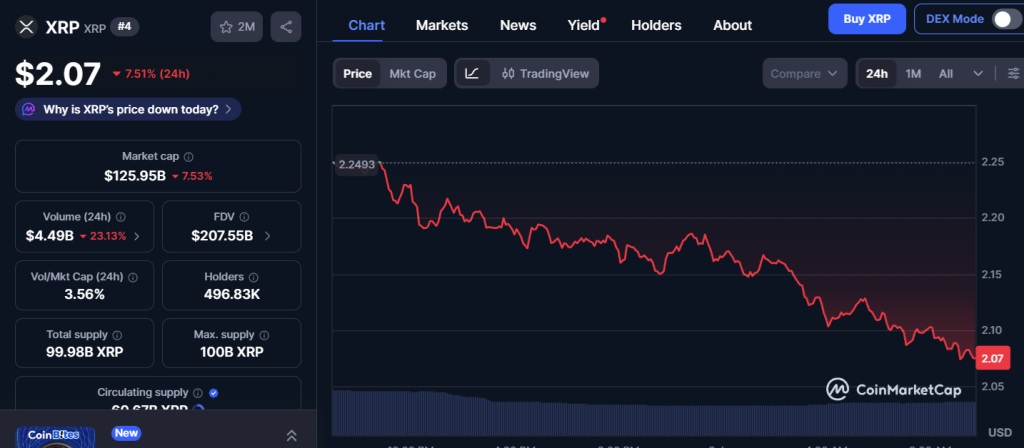
Task: Switch to the News tab
Action: click(518, 25)
